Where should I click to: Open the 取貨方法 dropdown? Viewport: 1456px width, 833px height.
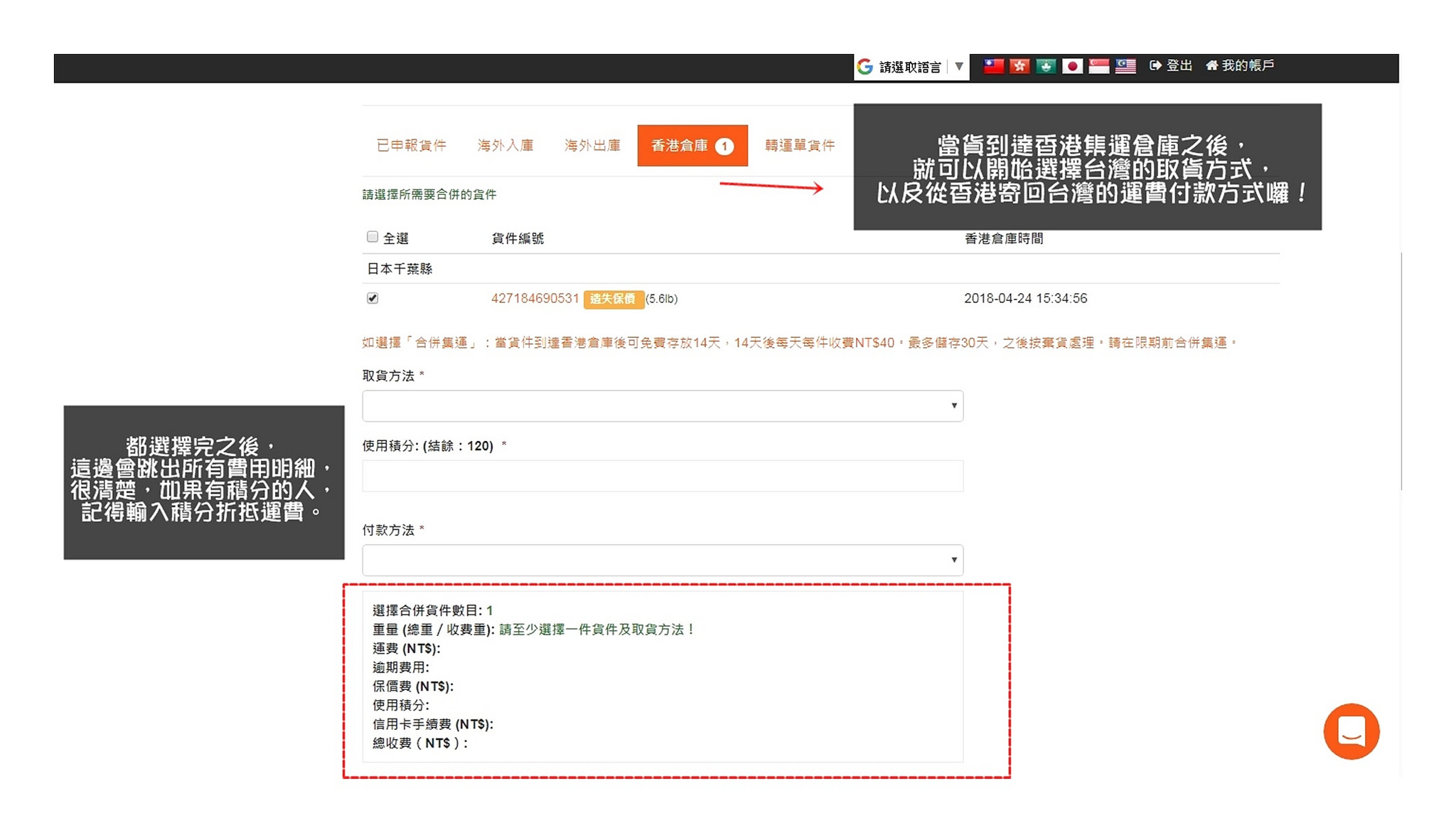tap(663, 405)
